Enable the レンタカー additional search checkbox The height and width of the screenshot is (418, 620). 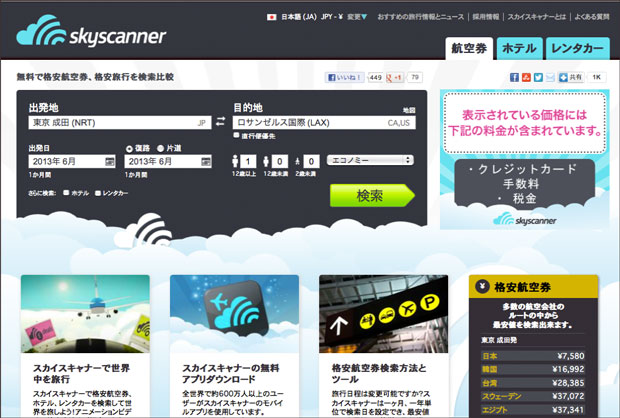(x=98, y=193)
